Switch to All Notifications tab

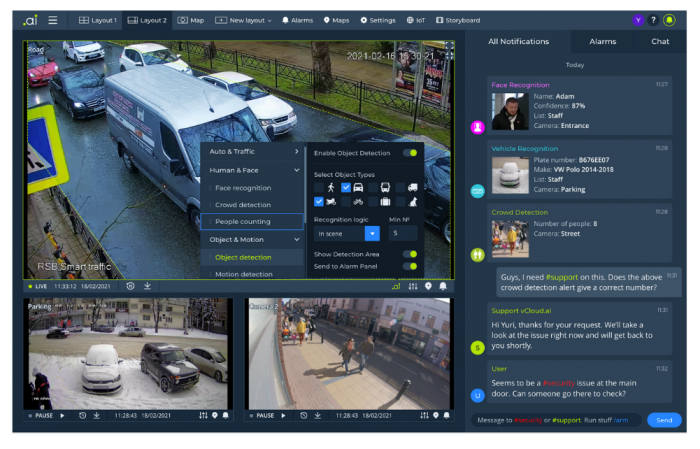point(518,42)
